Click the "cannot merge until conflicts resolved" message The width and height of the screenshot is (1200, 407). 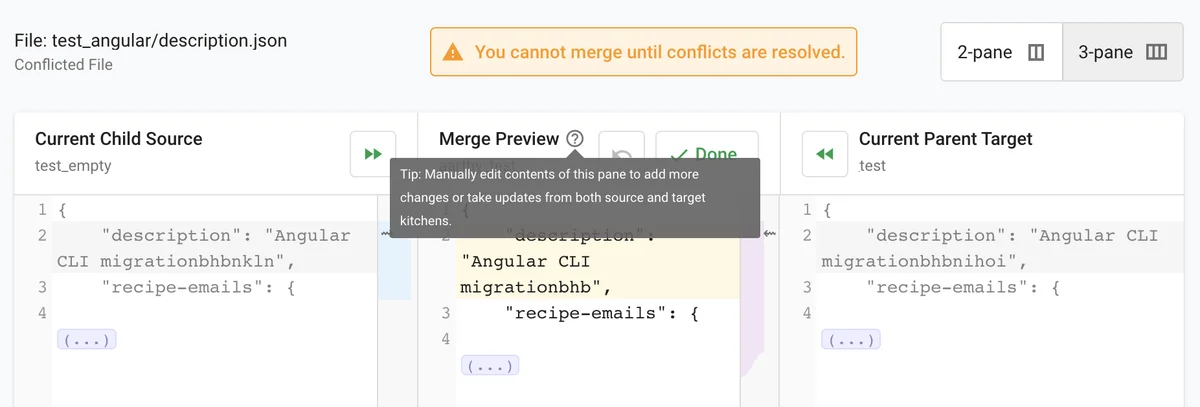(x=659, y=51)
